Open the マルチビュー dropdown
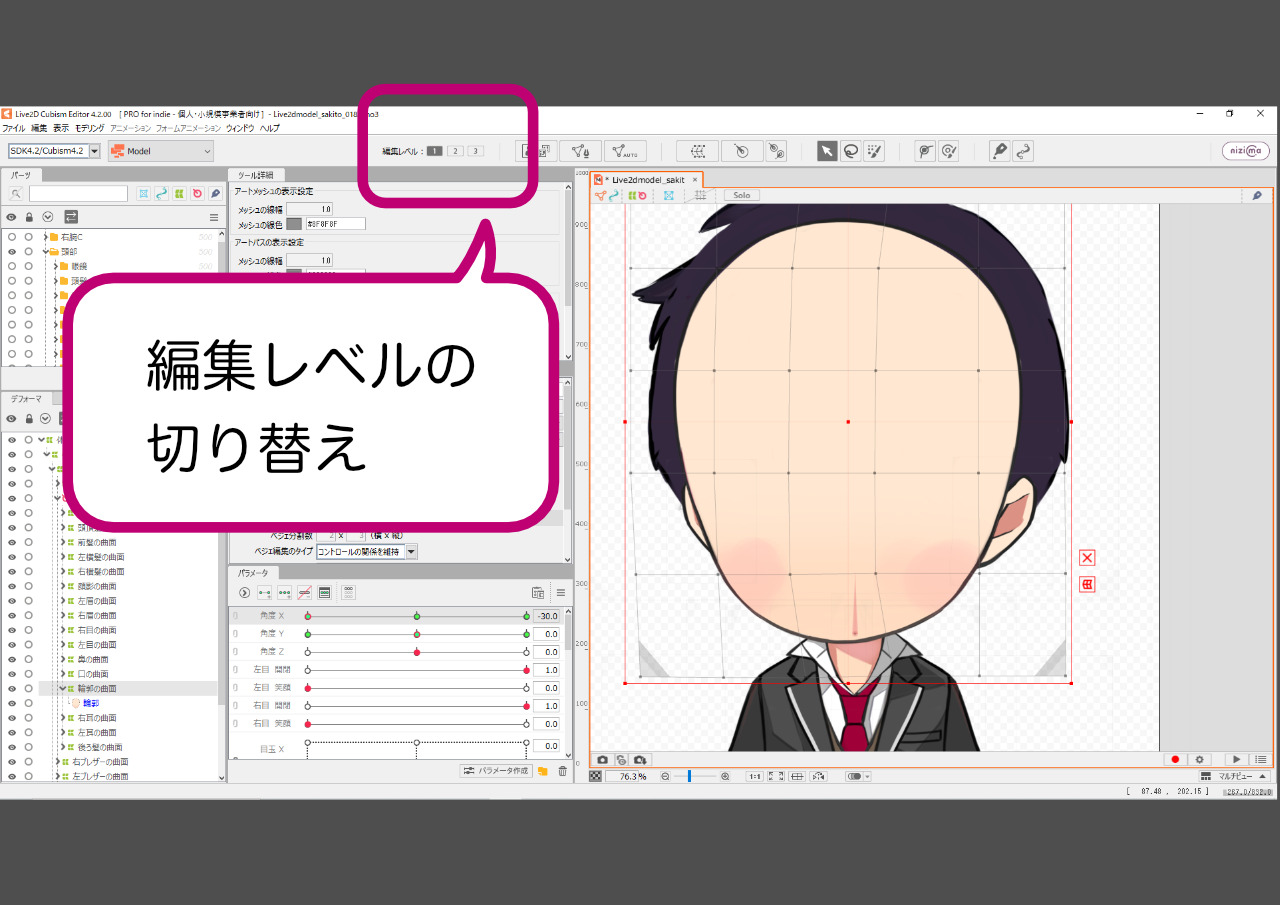 click(1233, 776)
